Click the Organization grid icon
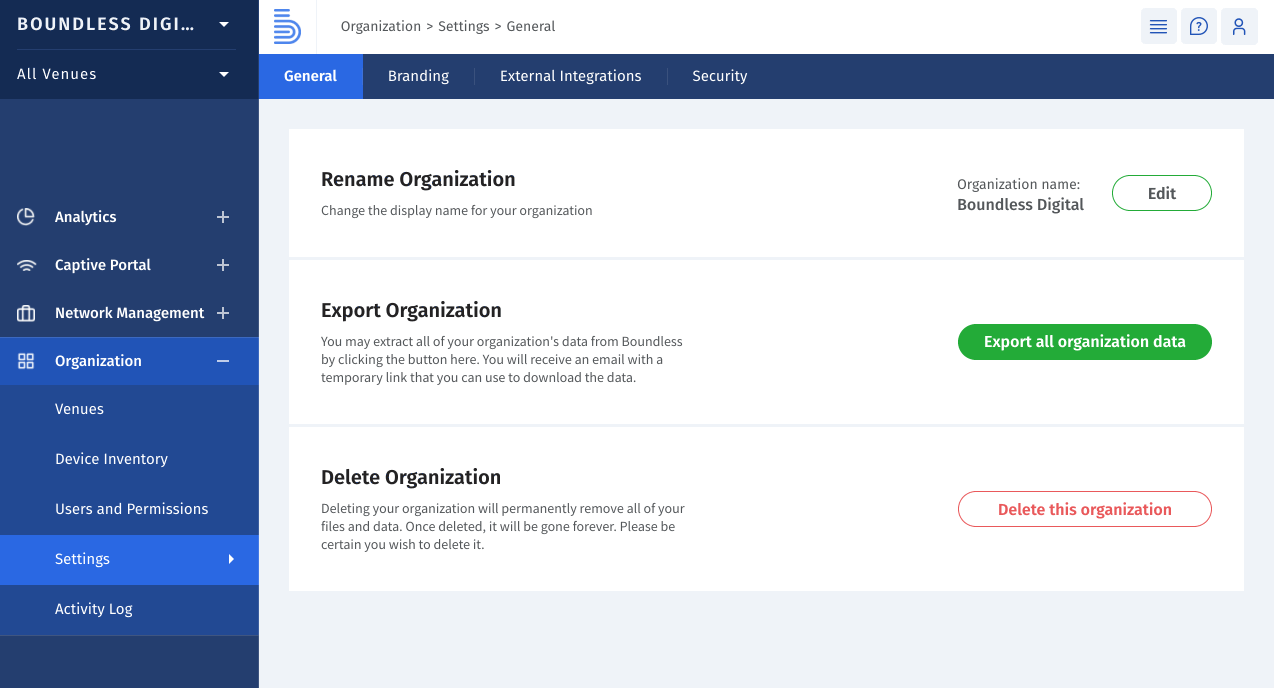Viewport: 1274px width, 688px height. (x=26, y=361)
